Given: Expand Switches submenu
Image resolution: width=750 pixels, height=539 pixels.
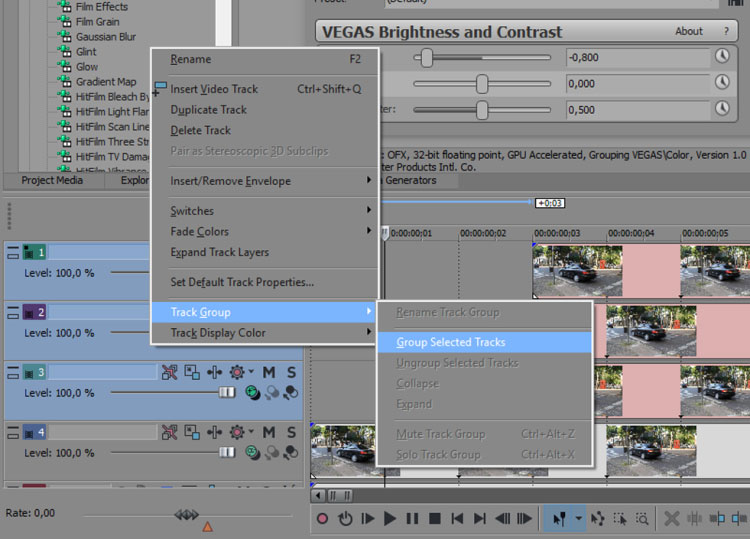Looking at the screenshot, I should point(265,211).
